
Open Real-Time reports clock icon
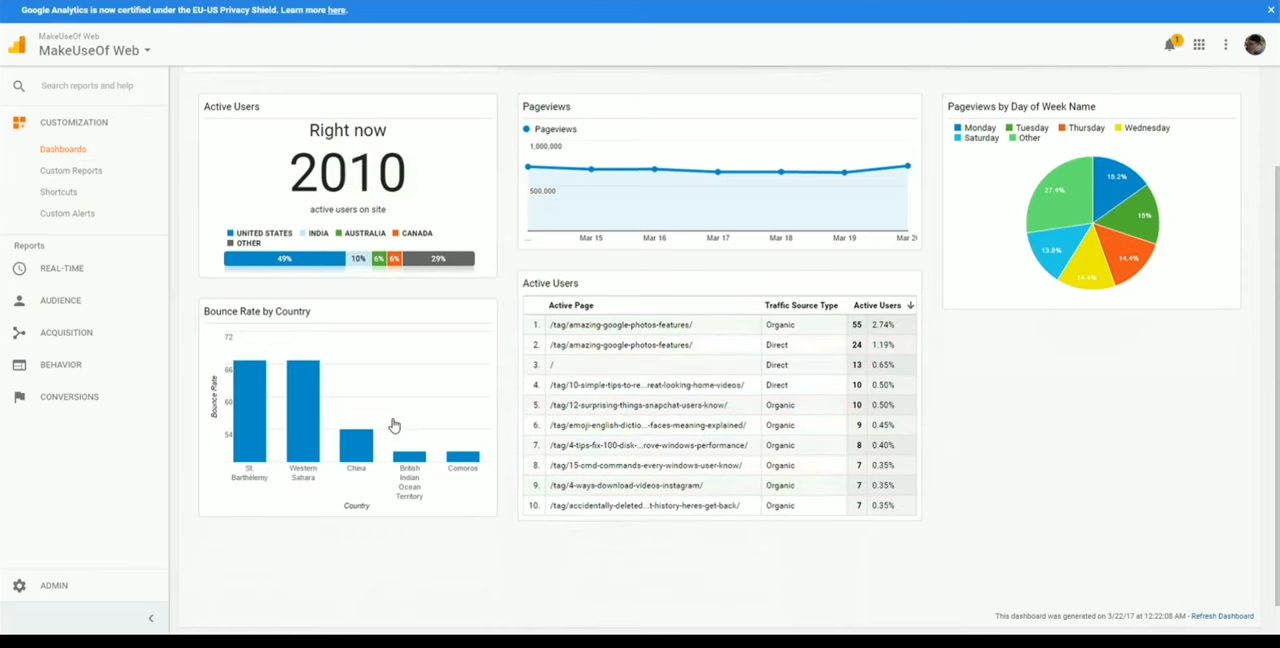pyautogui.click(x=19, y=268)
